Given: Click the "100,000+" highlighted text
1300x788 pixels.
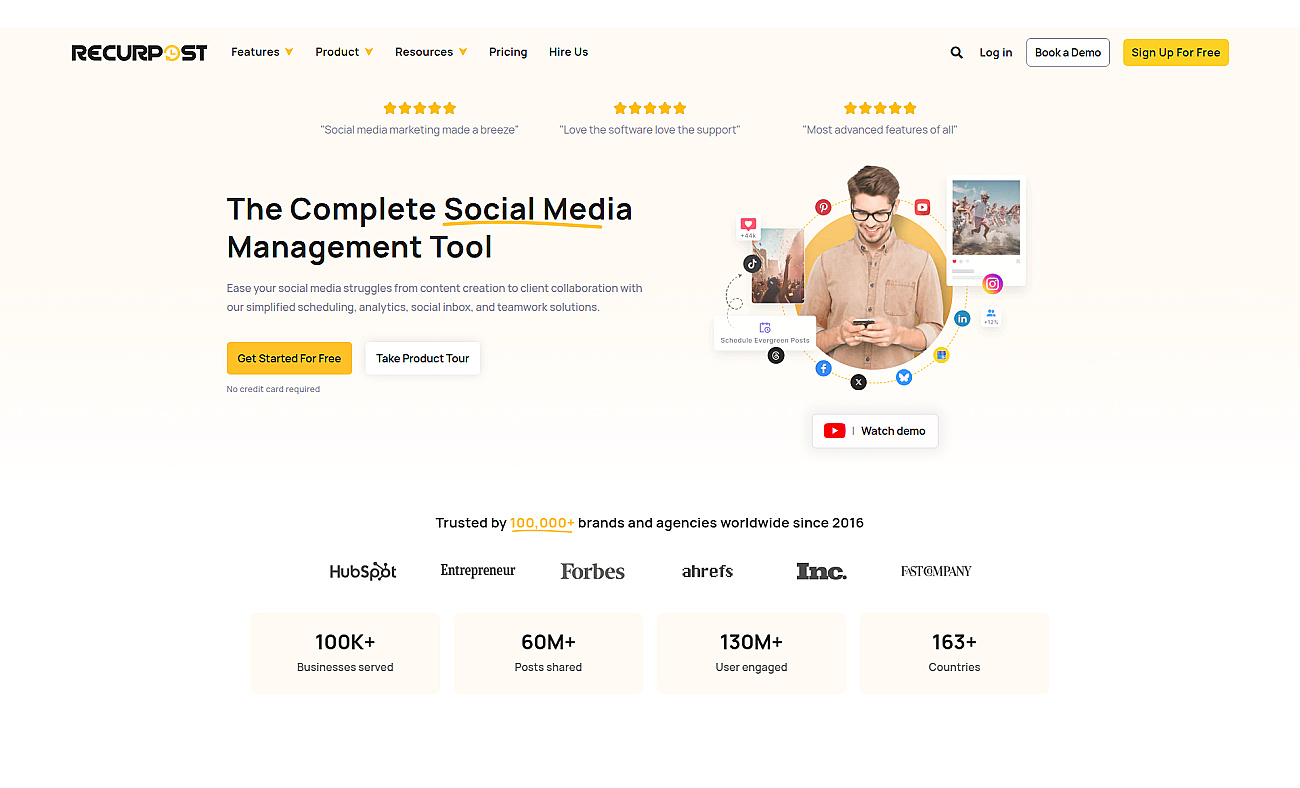Looking at the screenshot, I should 542,523.
